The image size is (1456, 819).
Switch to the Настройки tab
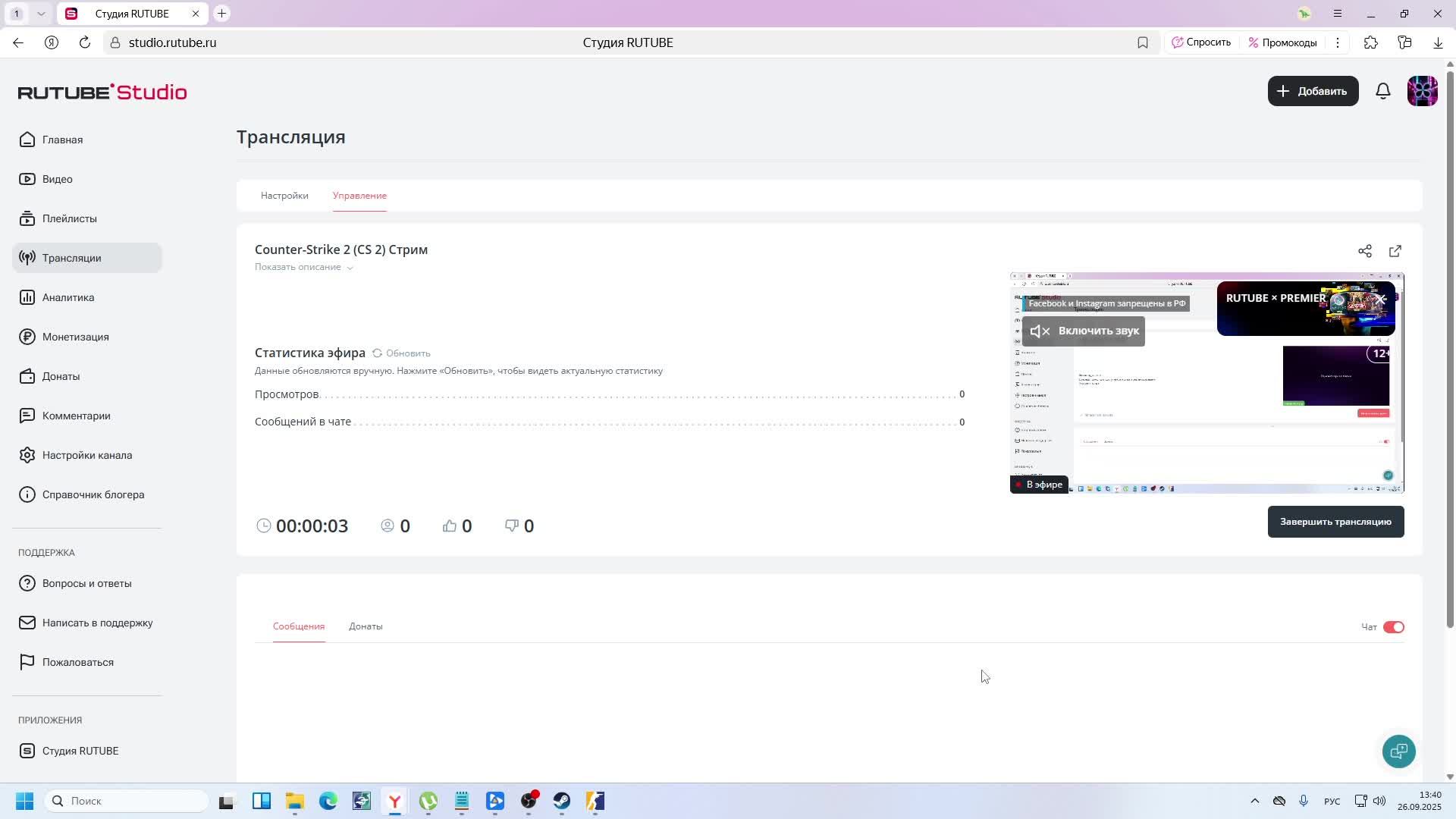pos(284,196)
